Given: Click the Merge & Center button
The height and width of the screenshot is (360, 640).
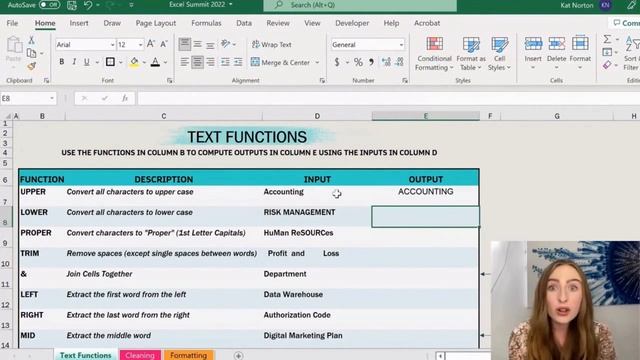Looking at the screenshot, I should [x=280, y=62].
